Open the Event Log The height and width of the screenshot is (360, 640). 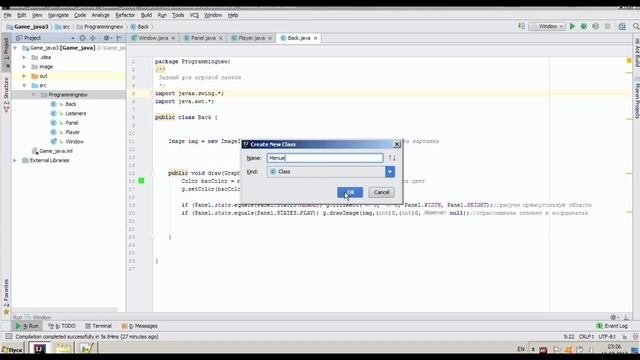(612, 326)
